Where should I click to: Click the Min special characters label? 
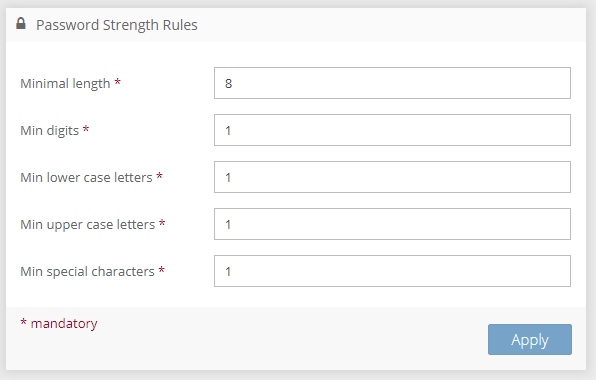point(87,272)
